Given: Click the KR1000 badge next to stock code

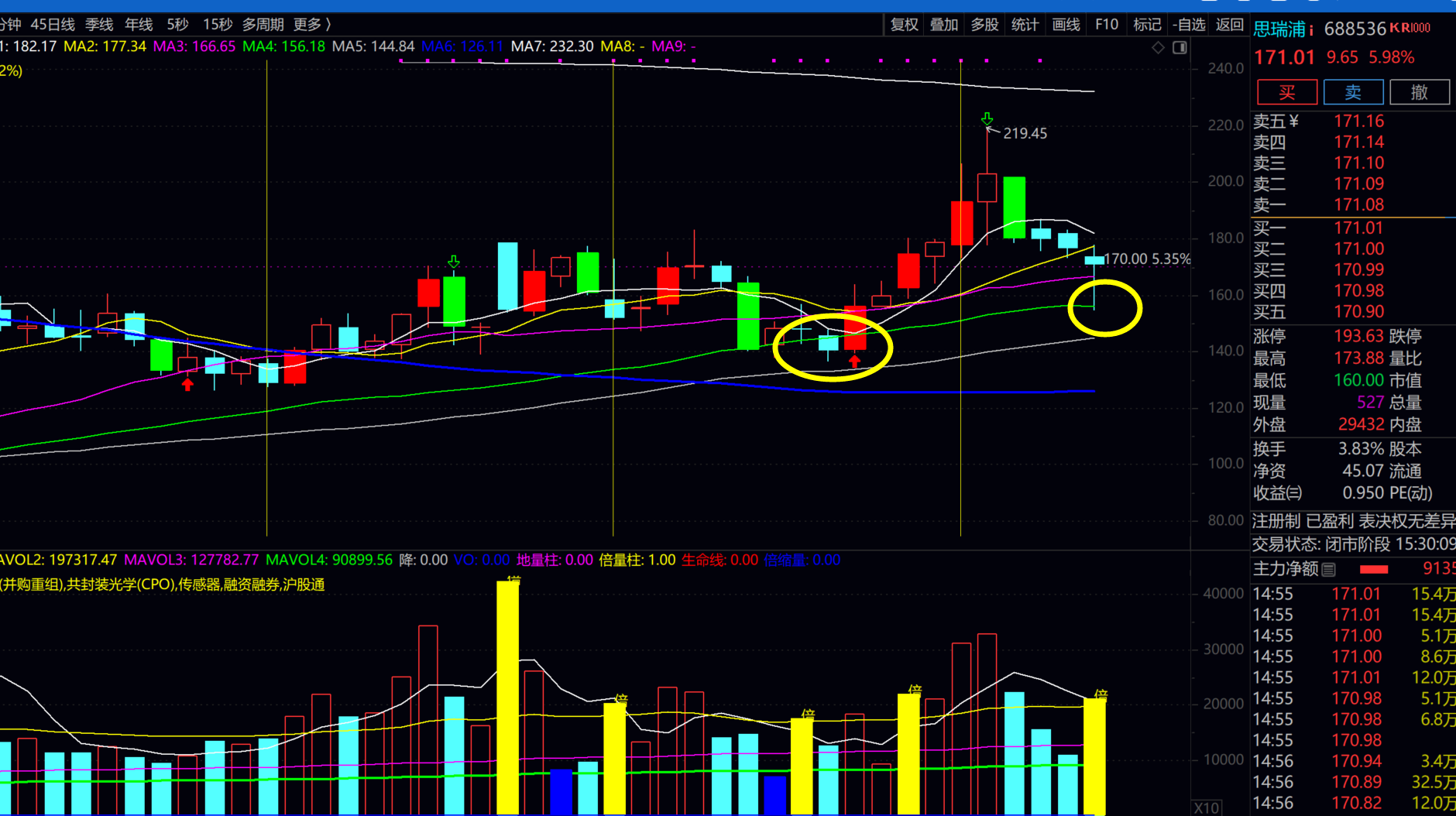Looking at the screenshot, I should pos(1410,28).
